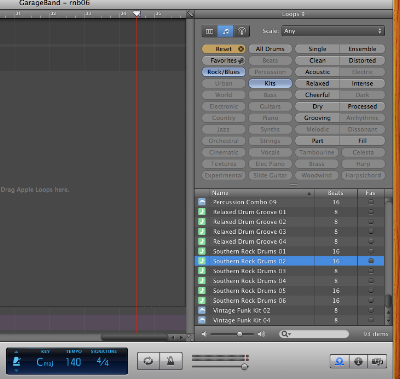Screen dimensions: 400x379
Task: Filter loops by Grooving
Action: [x=317, y=118]
